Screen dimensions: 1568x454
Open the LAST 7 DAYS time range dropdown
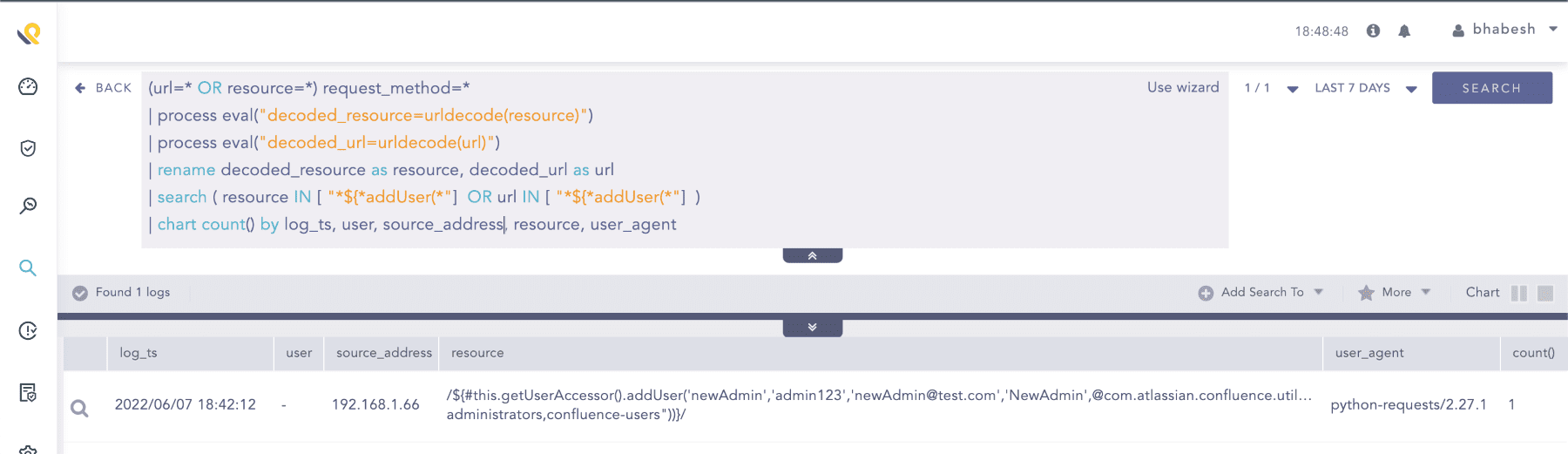click(1365, 88)
